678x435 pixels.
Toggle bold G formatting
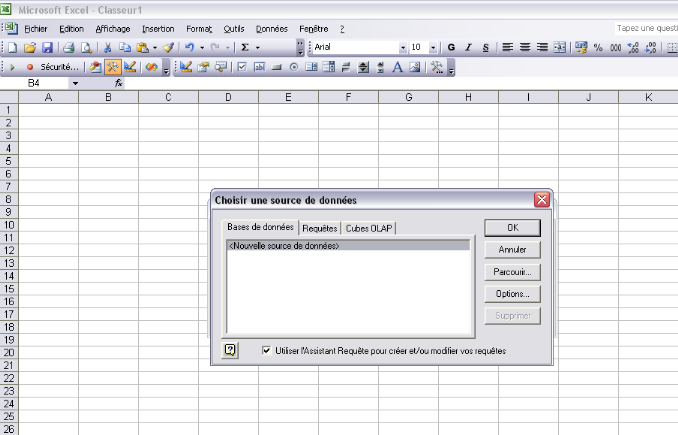pos(451,48)
